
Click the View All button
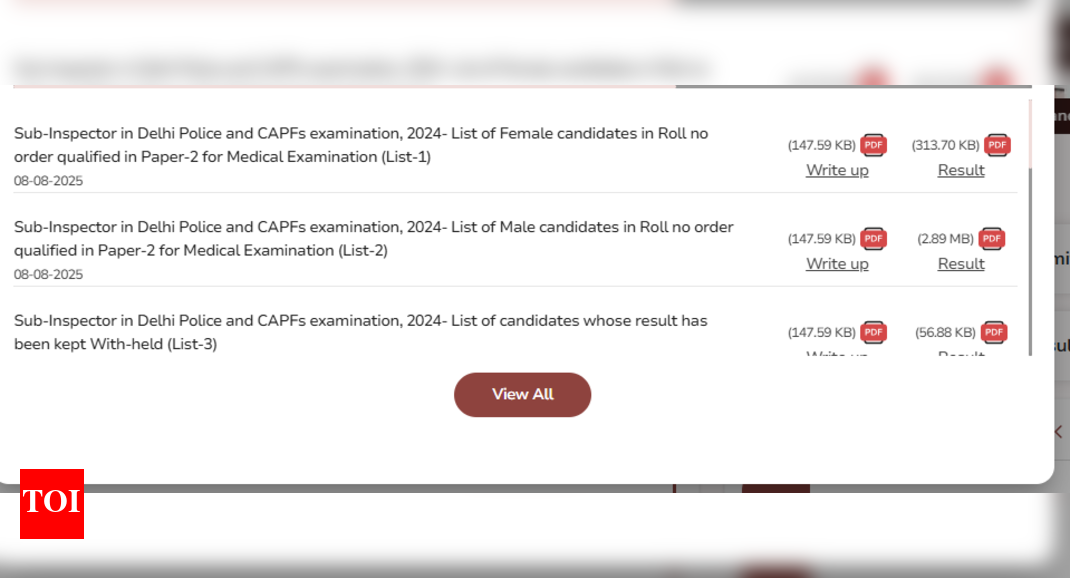click(x=523, y=394)
